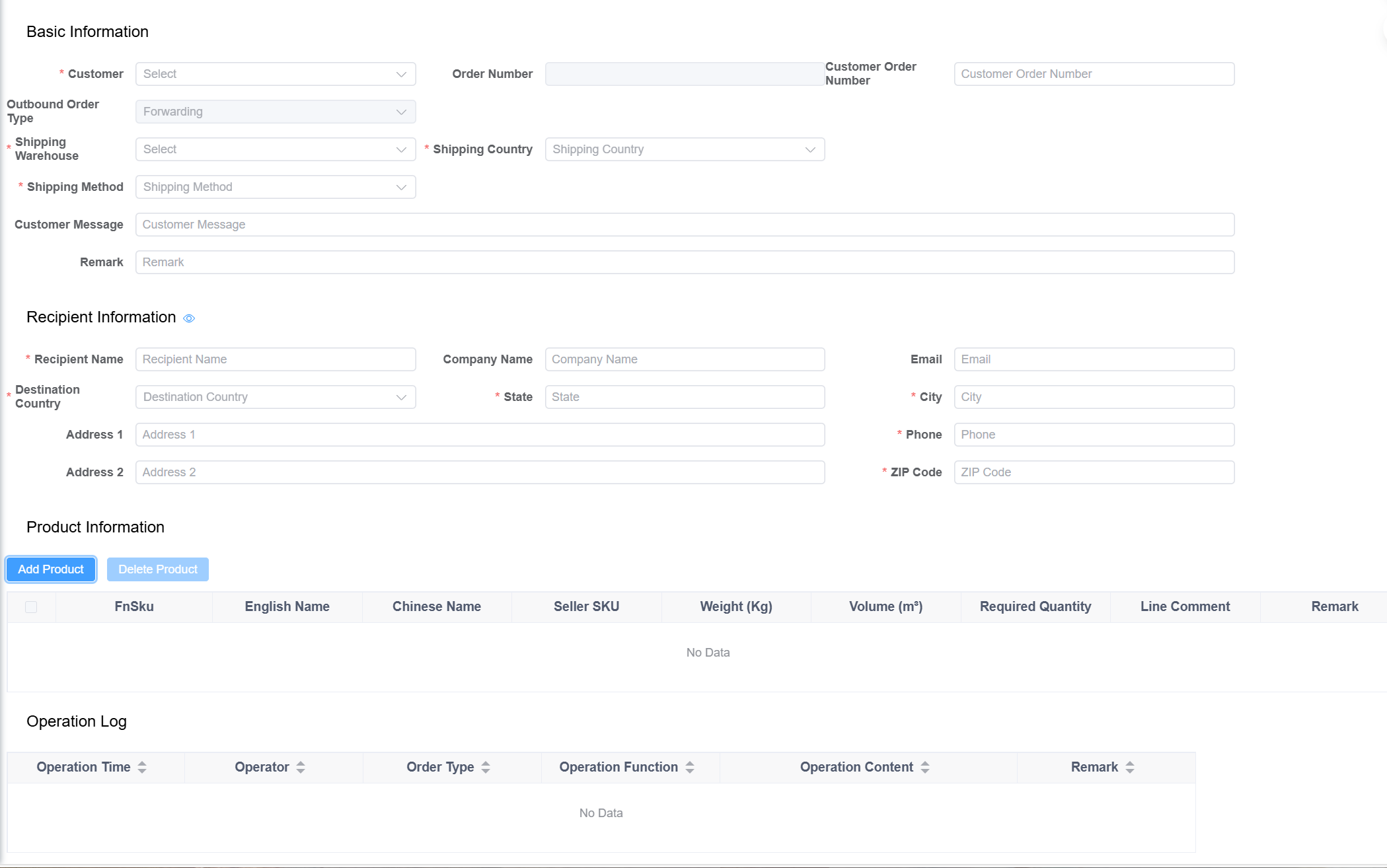Viewport: 1387px width, 868px height.
Task: Click the ZIP Code field
Action: tap(1094, 472)
